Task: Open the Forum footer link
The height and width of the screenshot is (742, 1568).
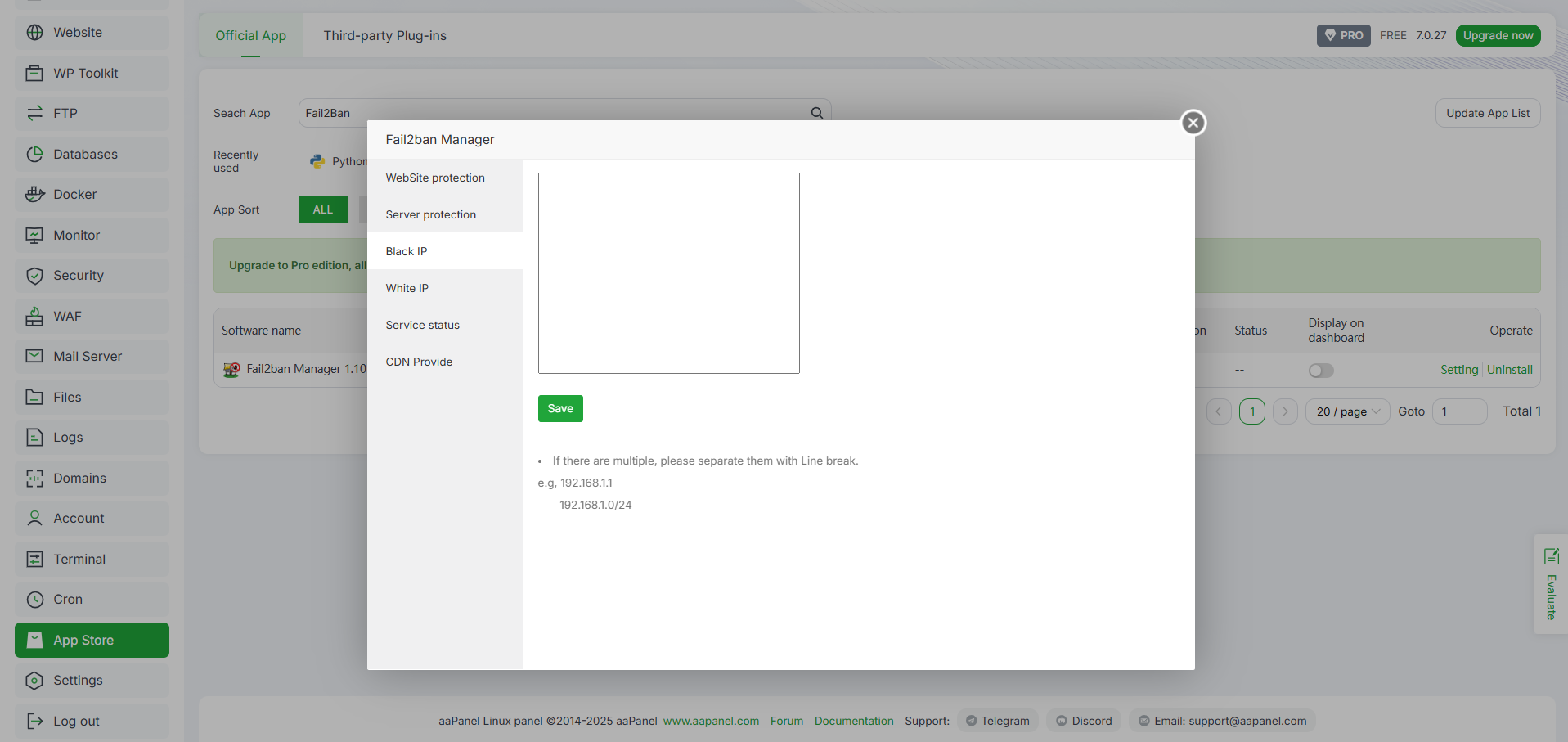Action: coord(787,721)
